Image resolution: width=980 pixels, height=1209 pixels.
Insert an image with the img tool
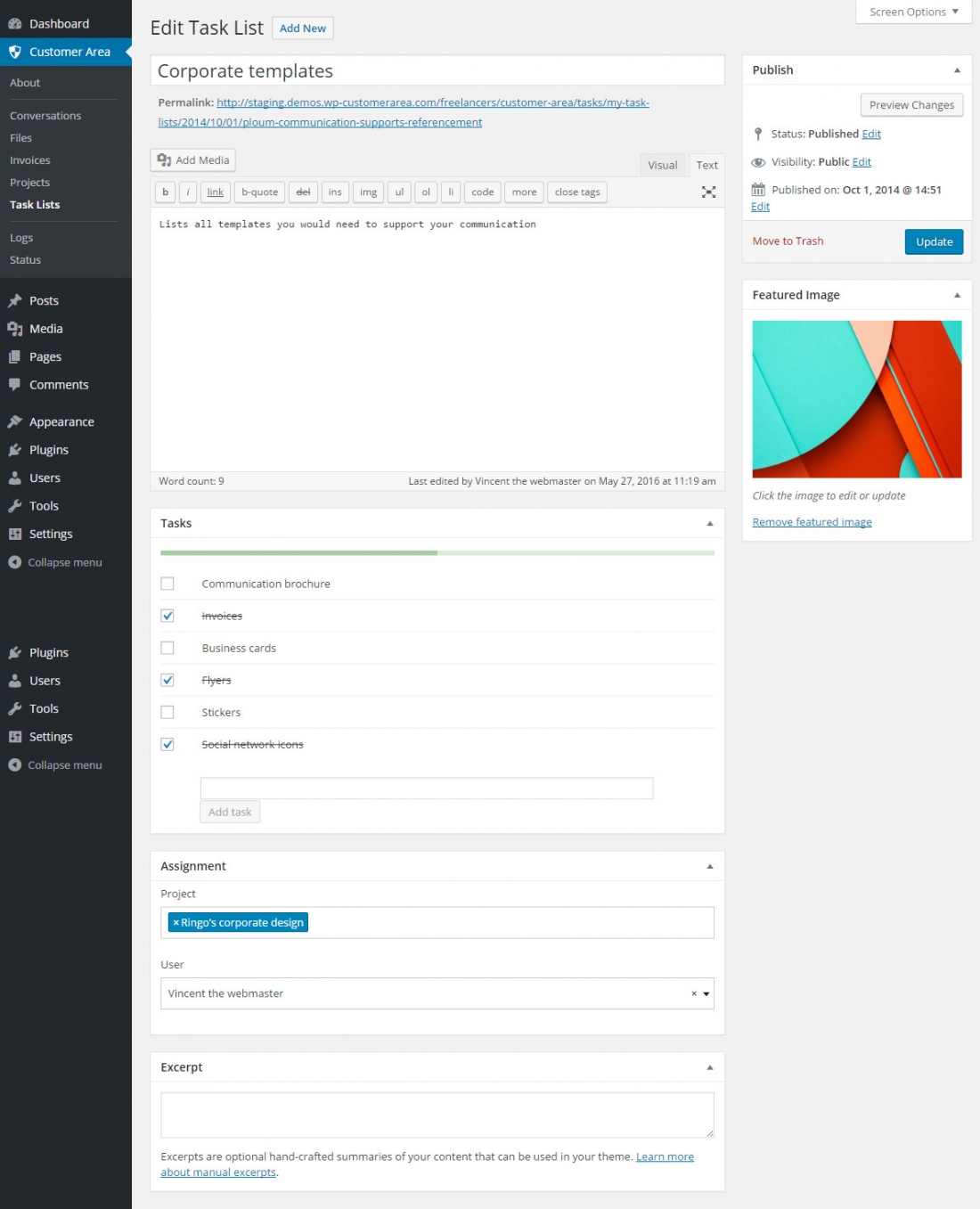point(368,192)
